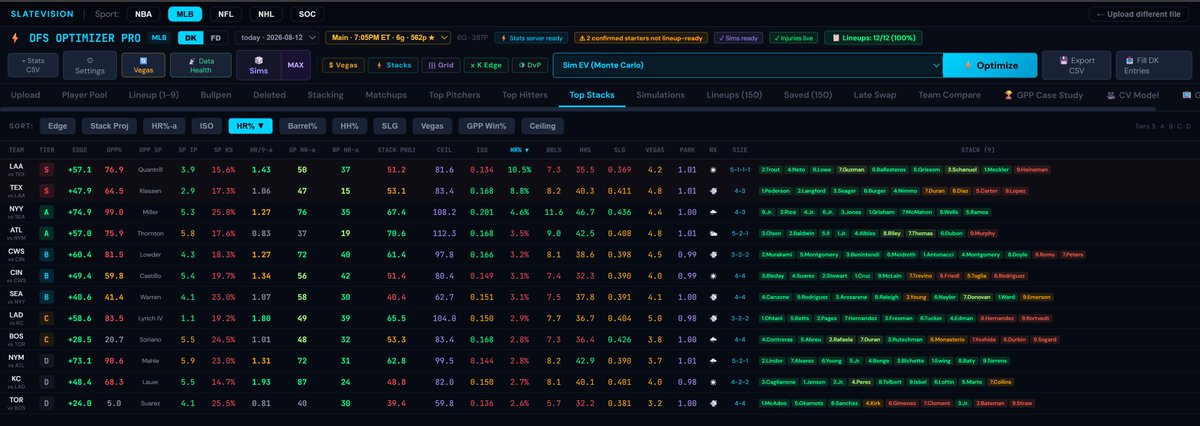The height and width of the screenshot is (426, 1200).
Task: Toggle the DvP filter chip
Action: 530,65
